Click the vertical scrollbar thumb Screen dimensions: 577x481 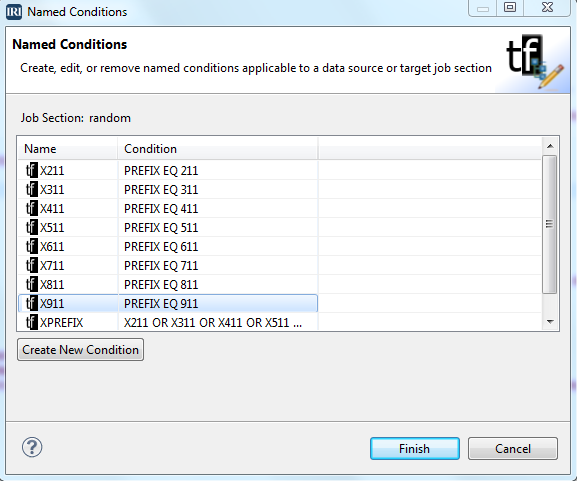pyautogui.click(x=550, y=224)
